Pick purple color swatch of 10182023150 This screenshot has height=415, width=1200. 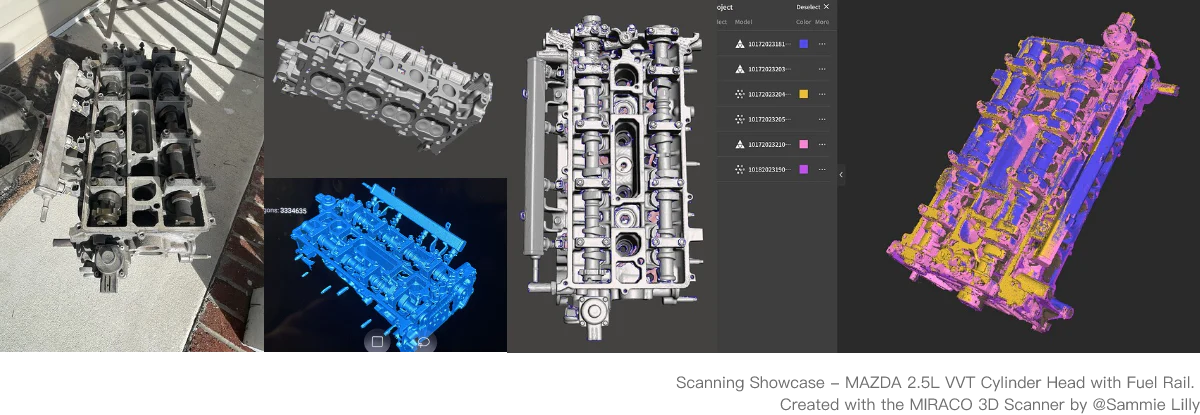tap(803, 170)
